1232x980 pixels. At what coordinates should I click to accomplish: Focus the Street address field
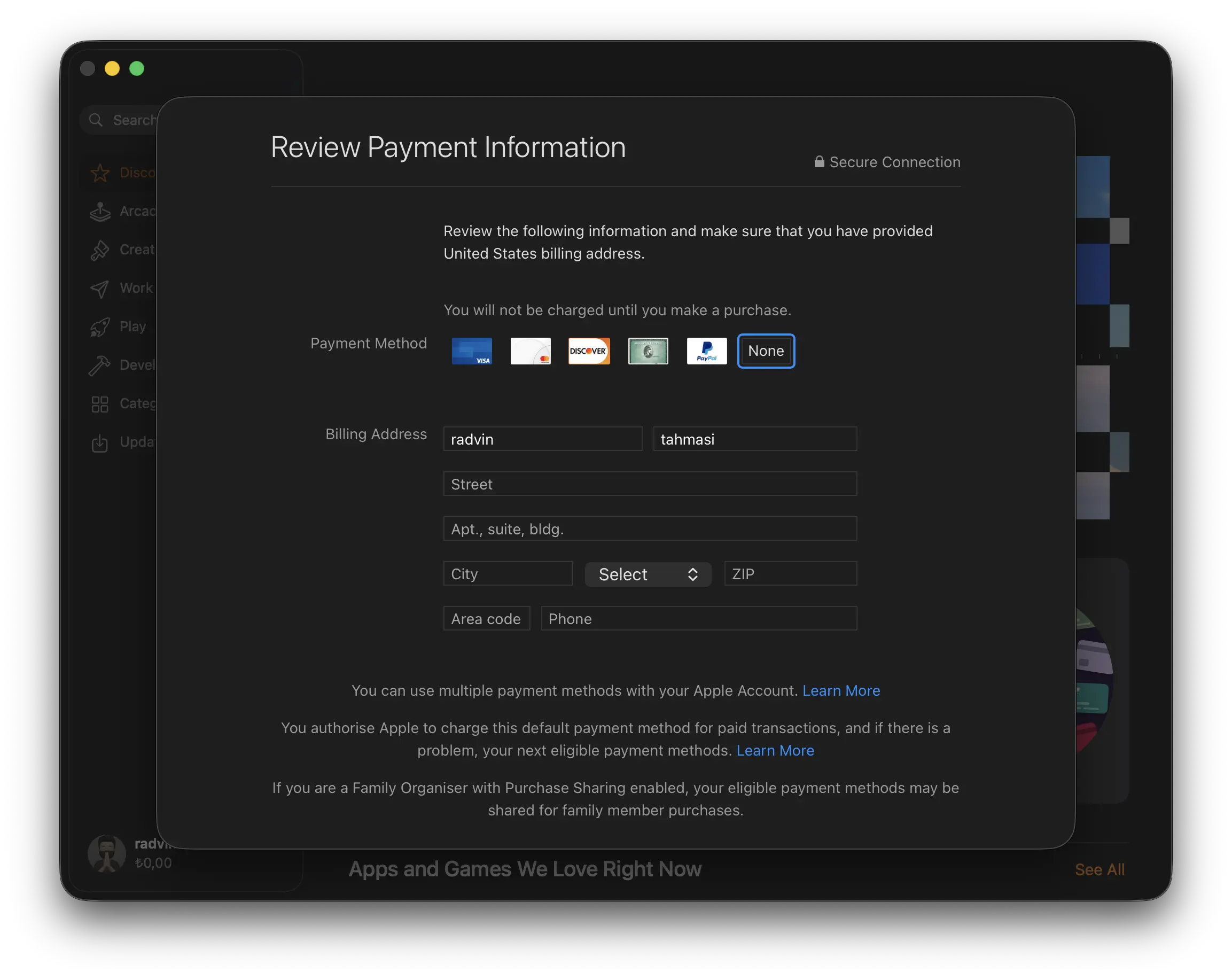point(650,484)
